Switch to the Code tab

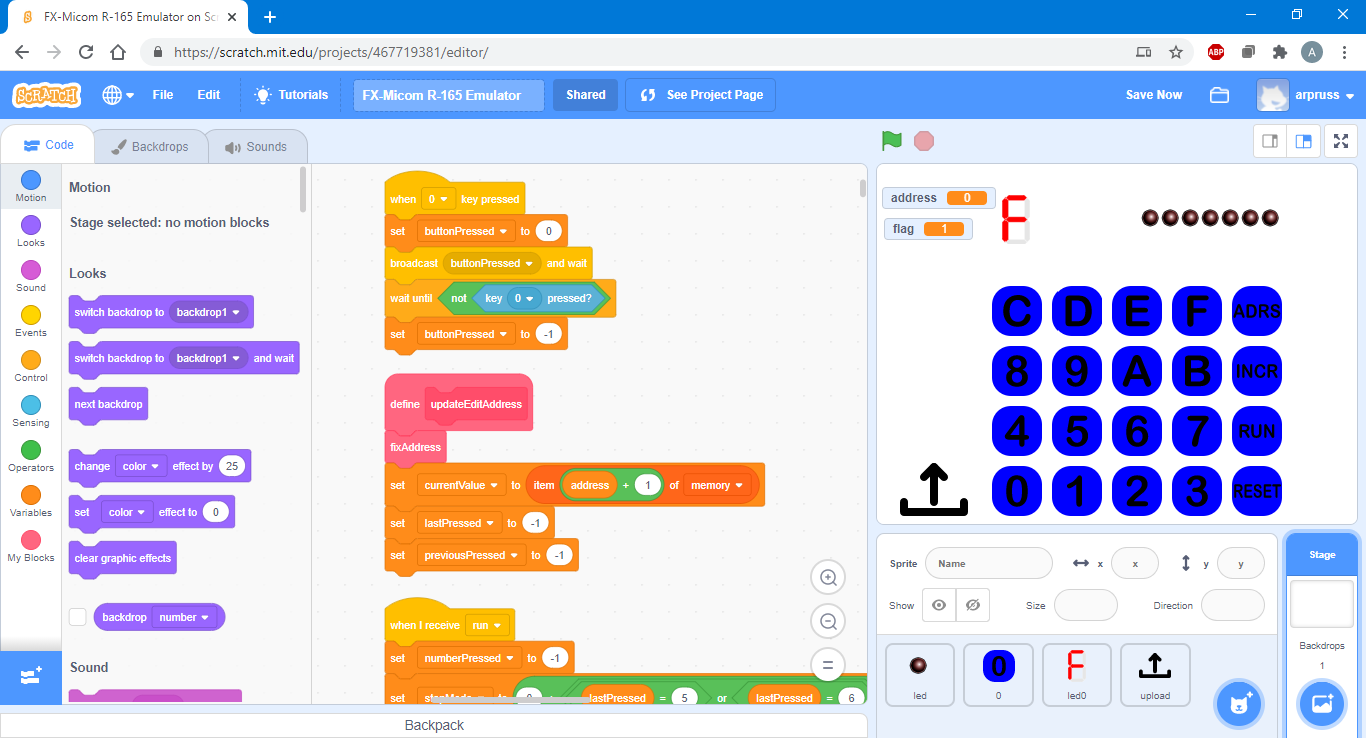click(48, 145)
